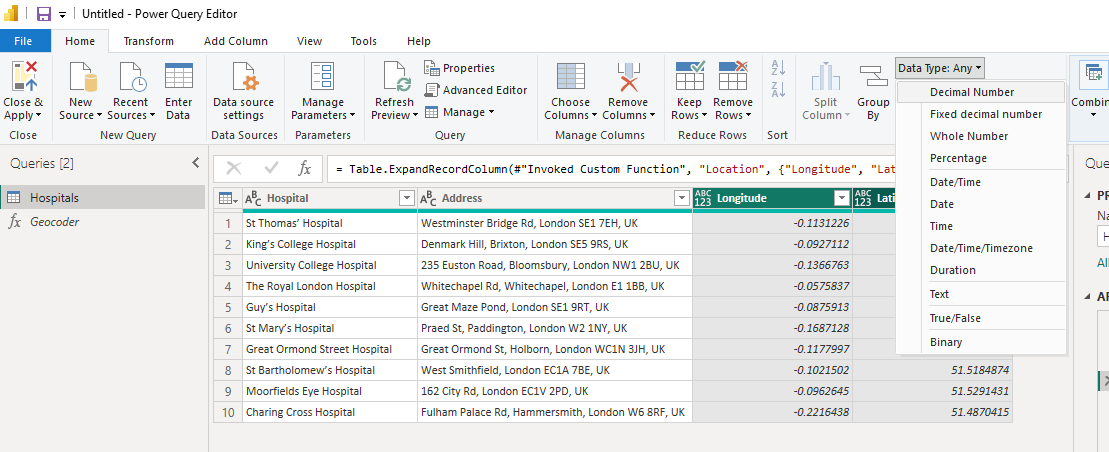Open the Address column filter dropdown

click(681, 198)
